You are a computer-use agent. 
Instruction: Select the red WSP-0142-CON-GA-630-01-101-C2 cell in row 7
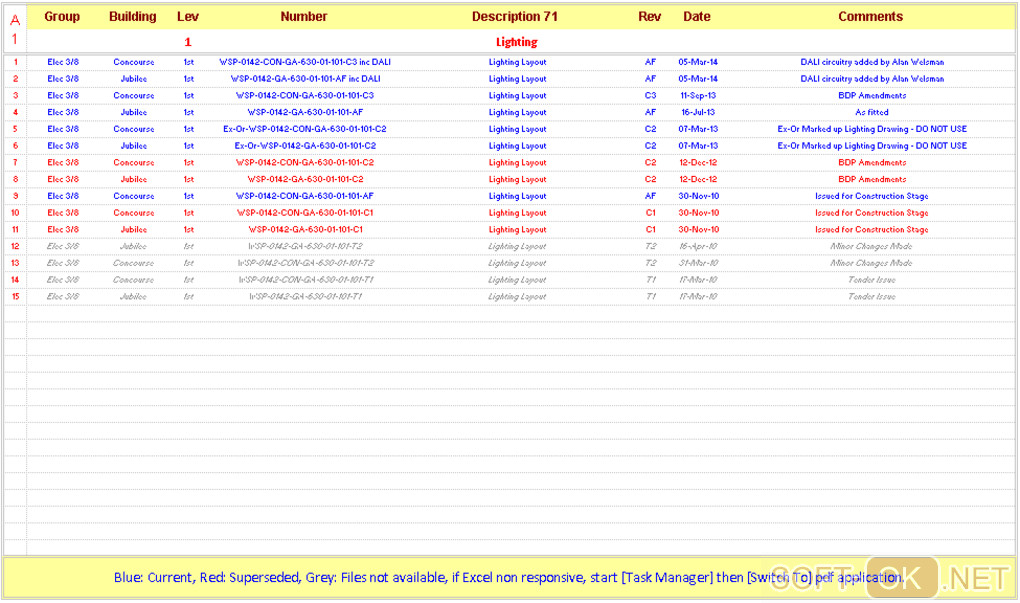304,163
